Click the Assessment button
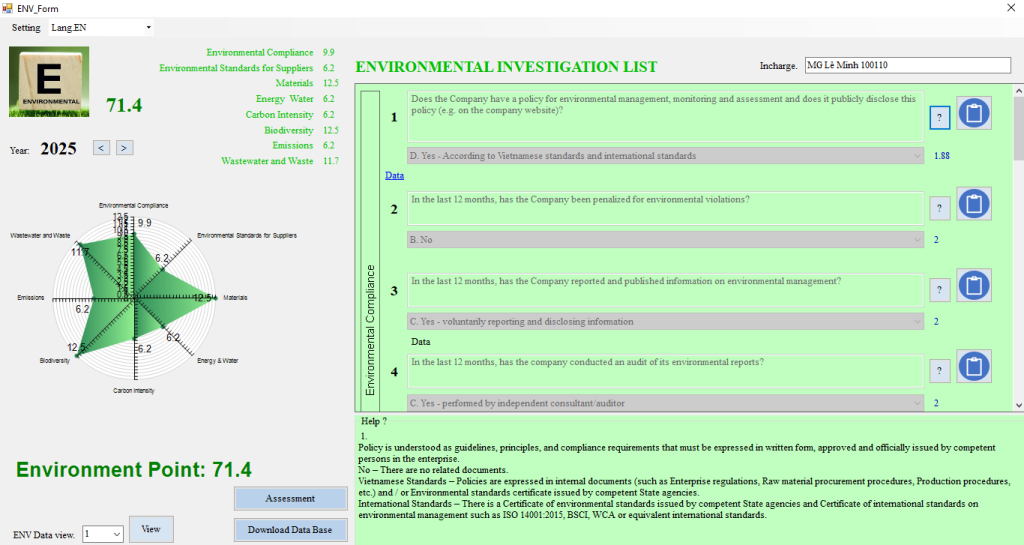 pos(290,499)
